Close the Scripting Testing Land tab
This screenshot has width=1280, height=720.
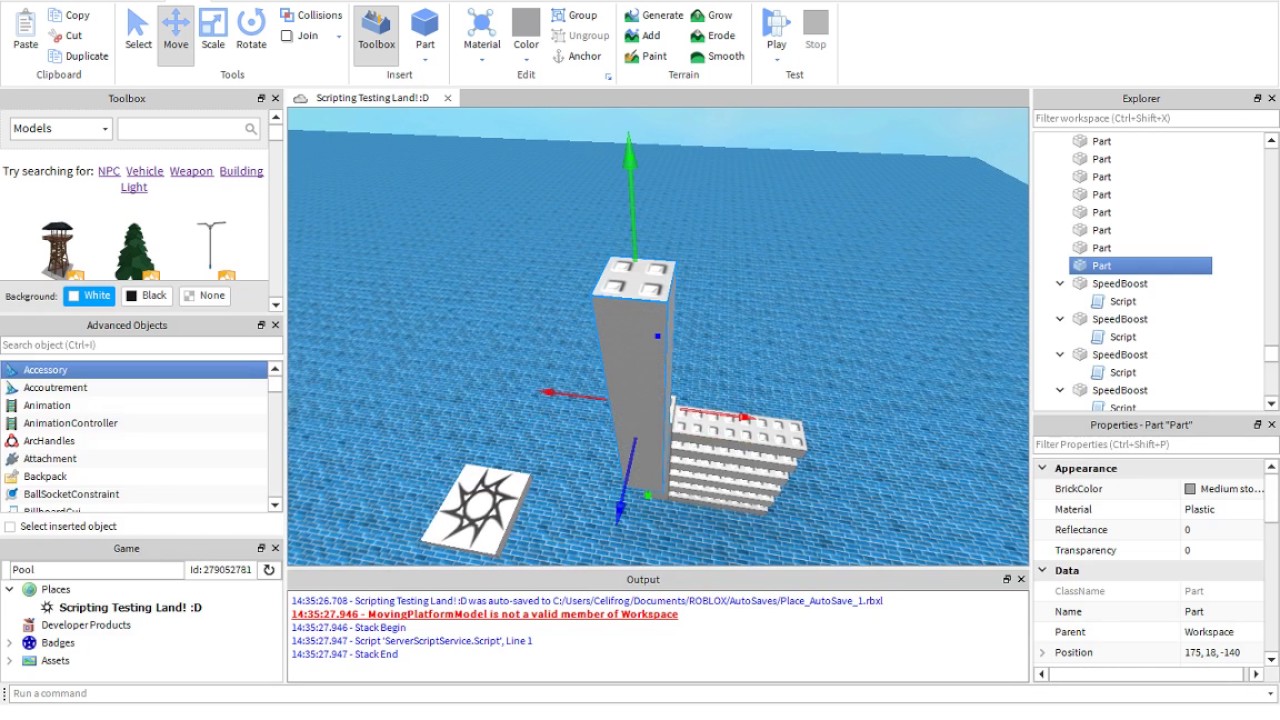tap(448, 98)
